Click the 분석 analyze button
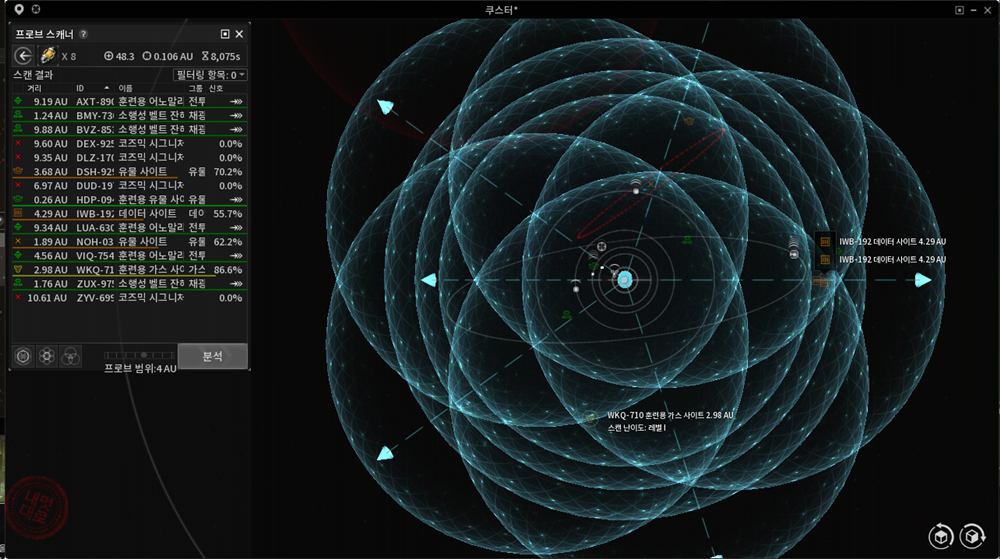 click(x=212, y=356)
